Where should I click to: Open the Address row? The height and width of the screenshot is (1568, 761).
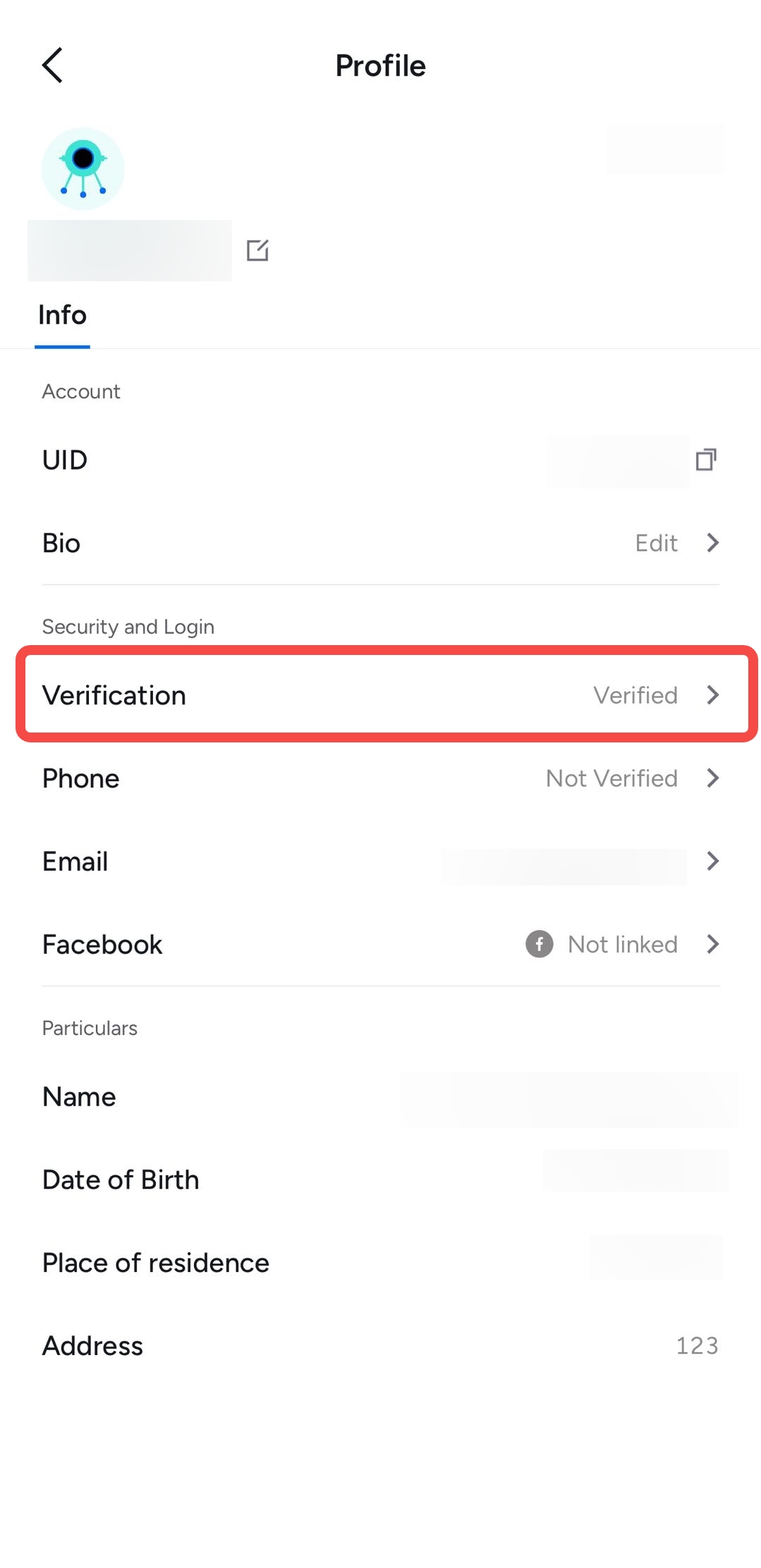coord(380,1346)
